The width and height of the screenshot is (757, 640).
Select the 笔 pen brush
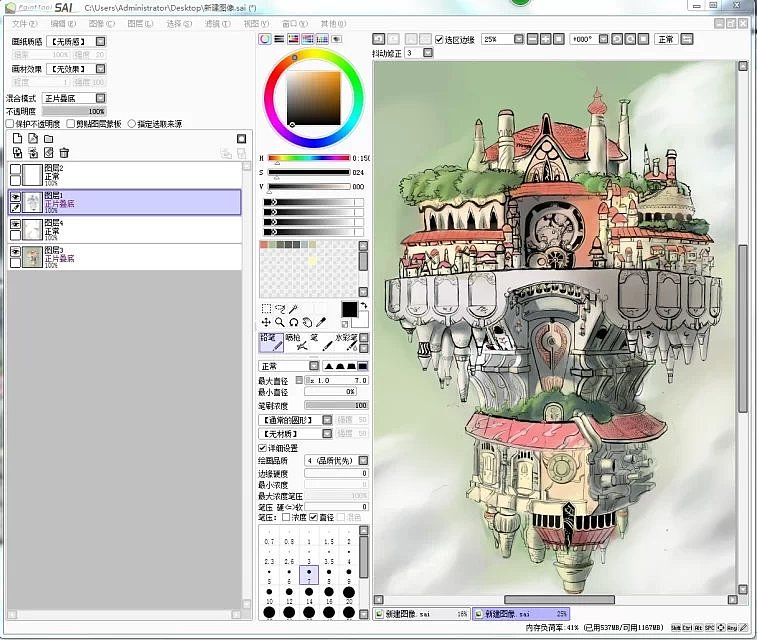pos(321,342)
